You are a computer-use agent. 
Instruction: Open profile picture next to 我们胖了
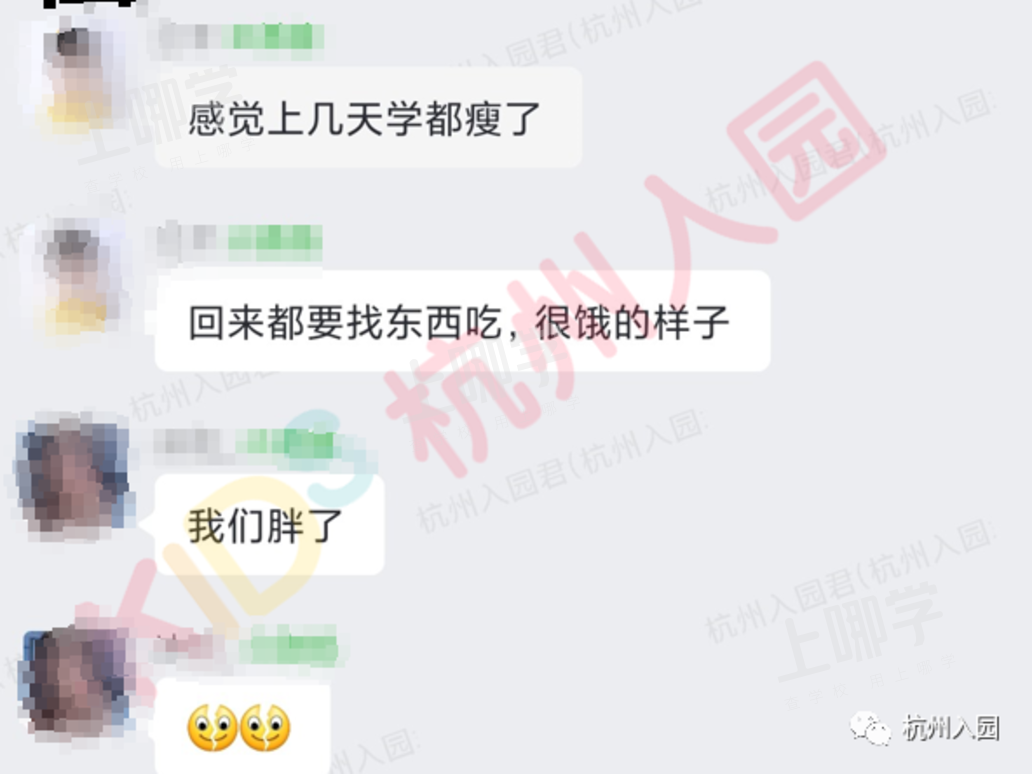point(74,477)
